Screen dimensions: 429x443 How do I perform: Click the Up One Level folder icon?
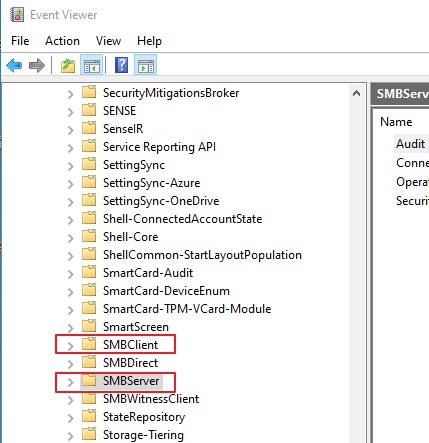pyautogui.click(x=68, y=65)
